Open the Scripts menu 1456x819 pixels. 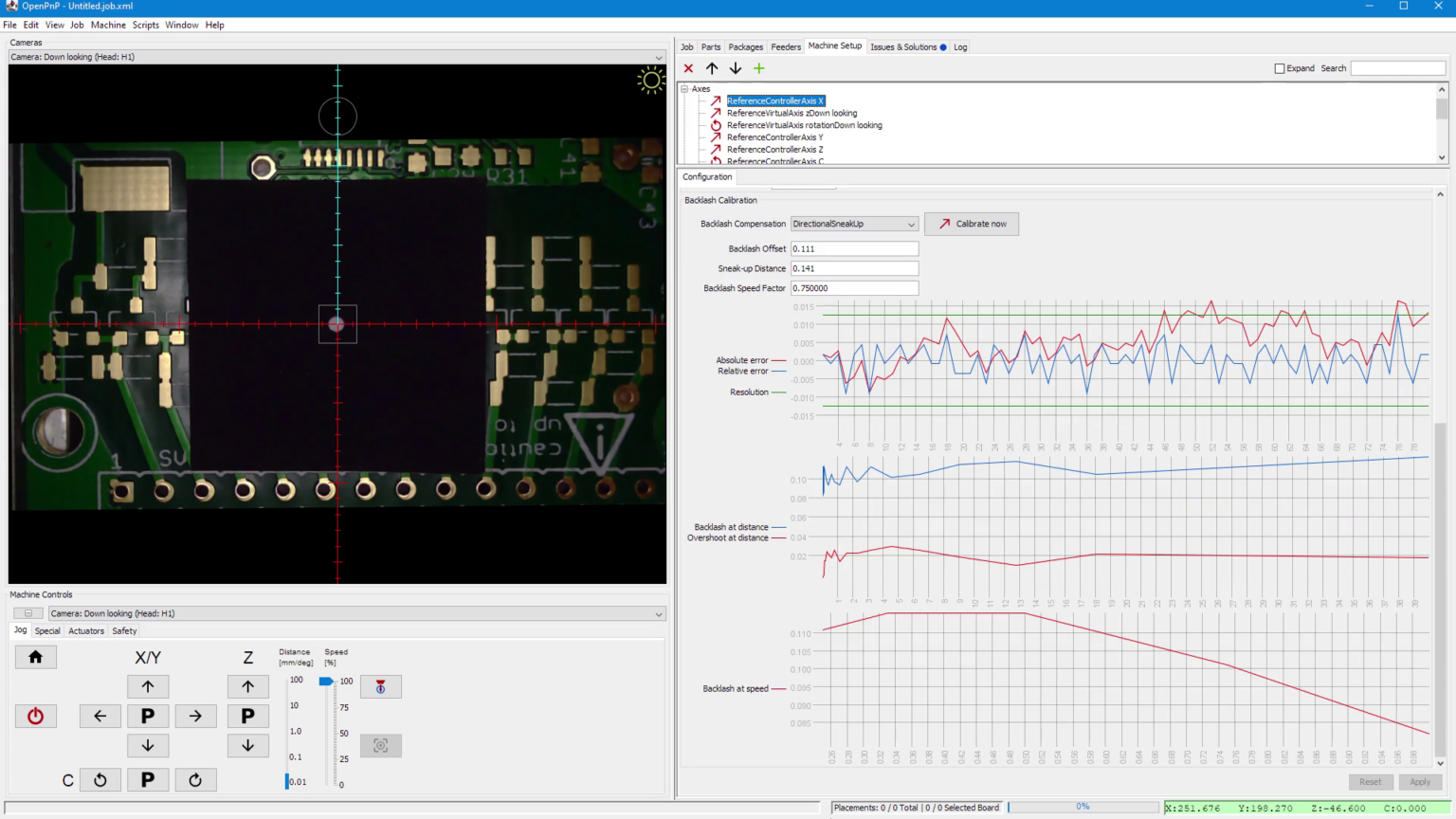tap(145, 25)
